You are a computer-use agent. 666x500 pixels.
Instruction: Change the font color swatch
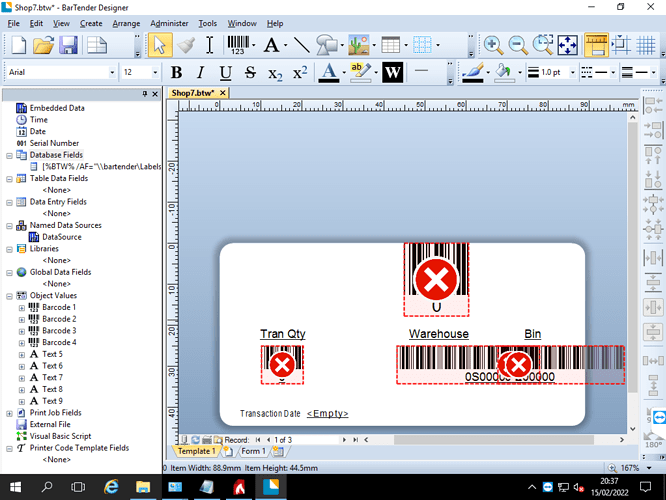tap(329, 73)
